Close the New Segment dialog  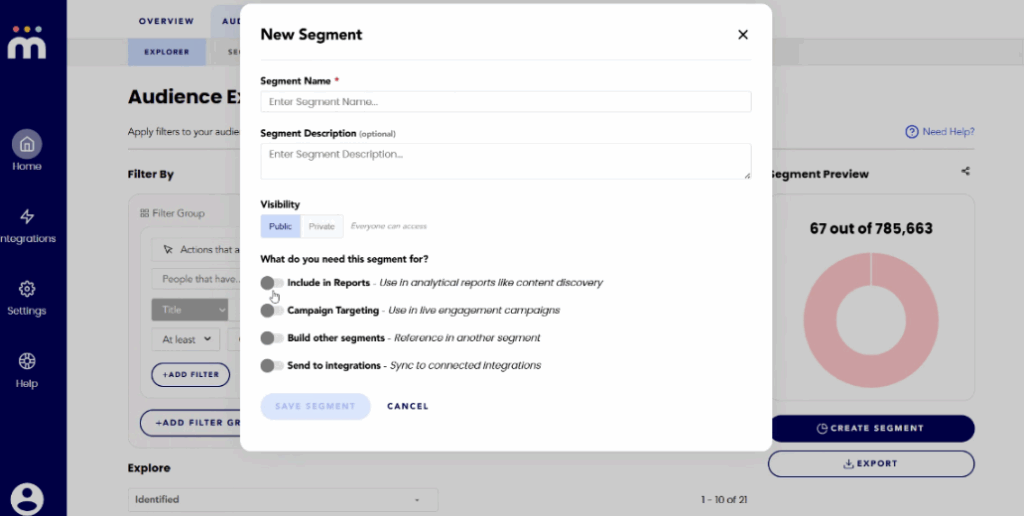(x=742, y=35)
